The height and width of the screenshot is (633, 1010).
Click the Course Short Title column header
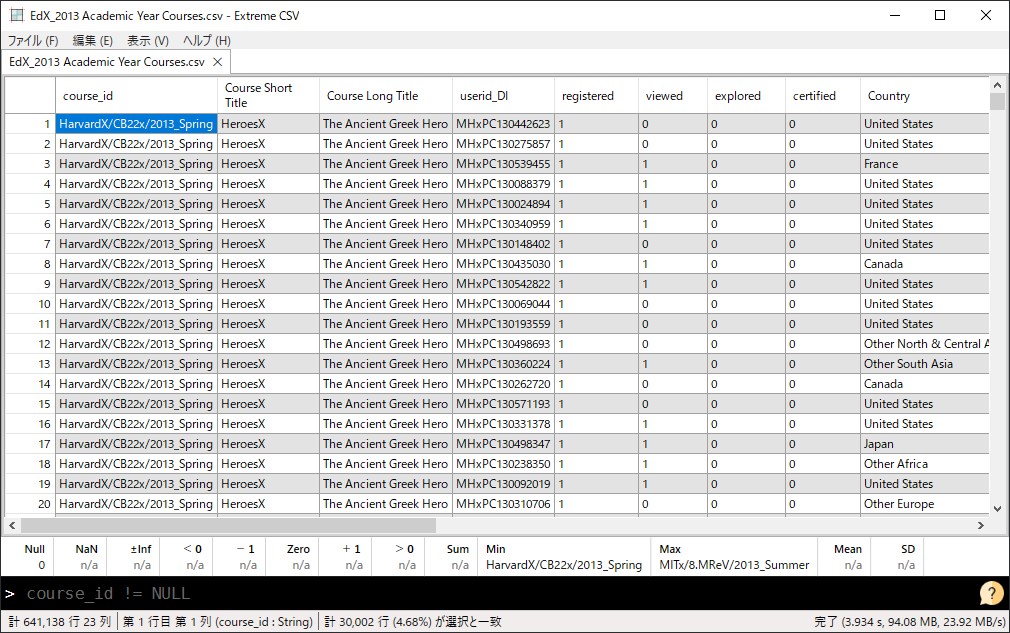[269, 95]
